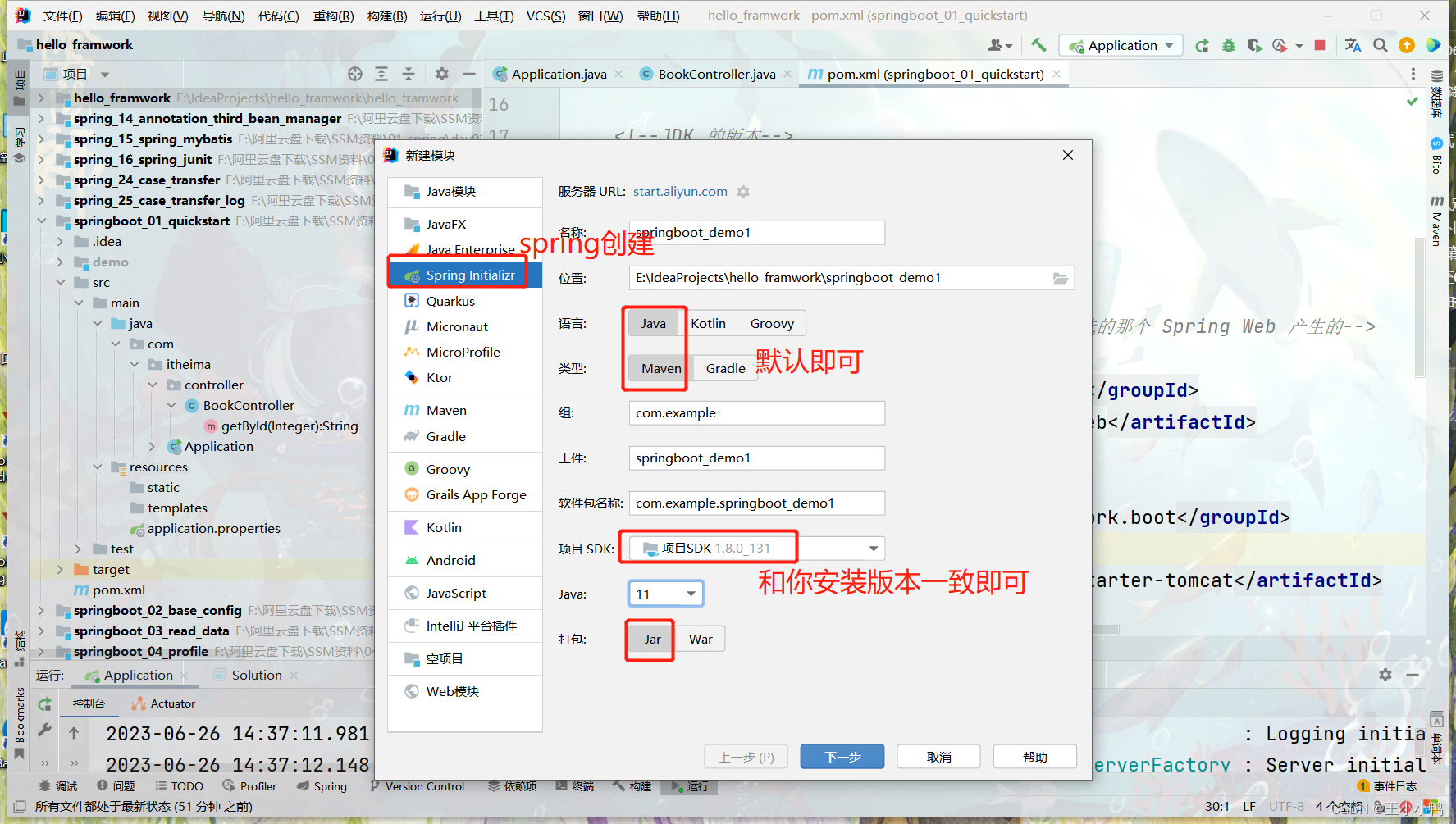This screenshot has height=824, width=1456.
Task: Select Spring Initializr module type
Action: (x=465, y=275)
